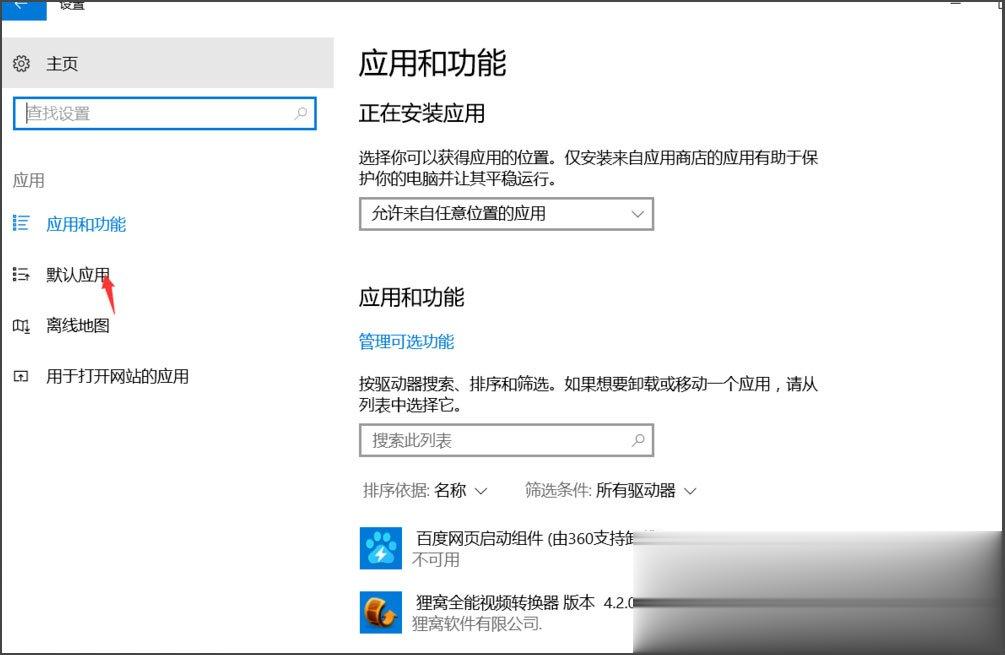
Task: Click the search magnifier in 查找设置 box
Action: point(301,114)
